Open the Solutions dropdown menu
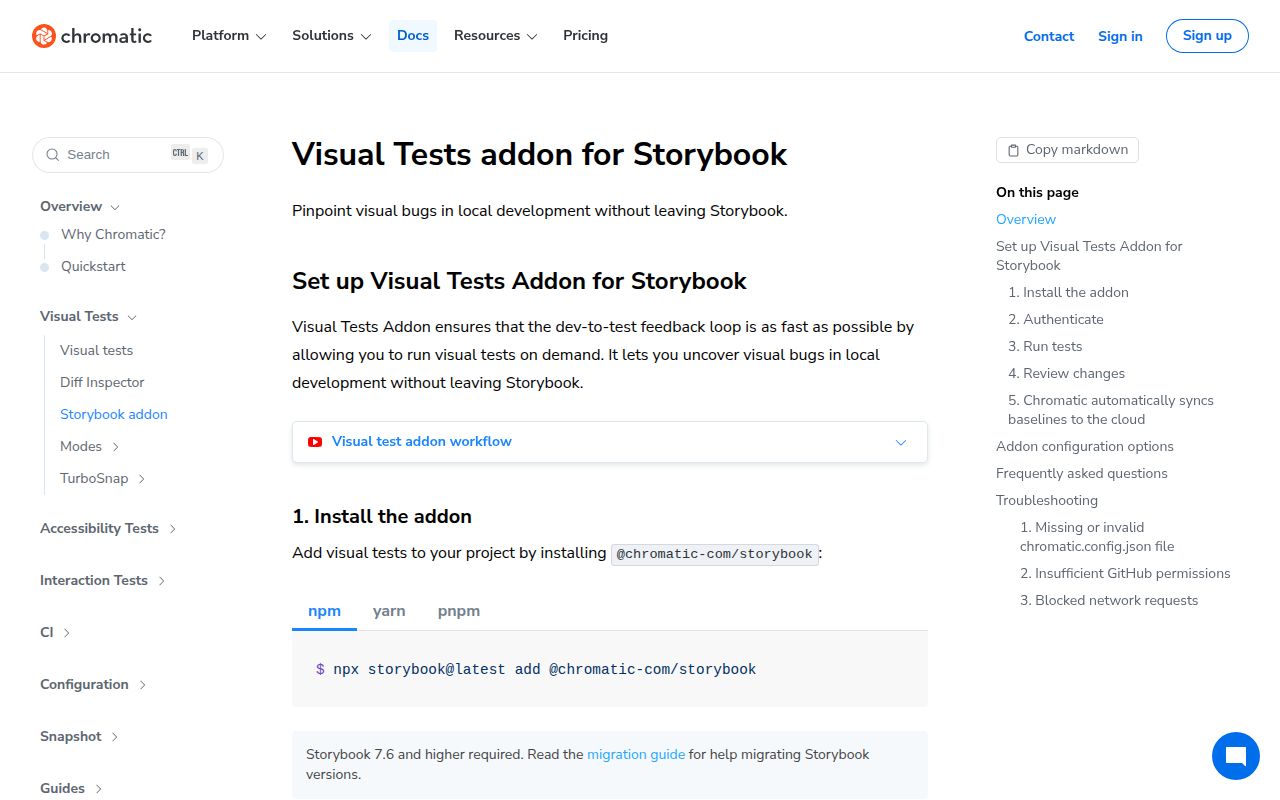The image size is (1280, 800). coord(331,36)
